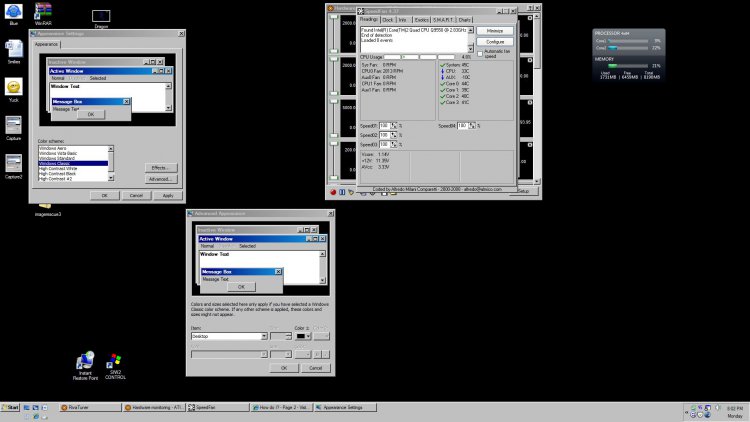Open the Clock tab in SpeedFan
The image size is (750, 422).
[x=387, y=20]
